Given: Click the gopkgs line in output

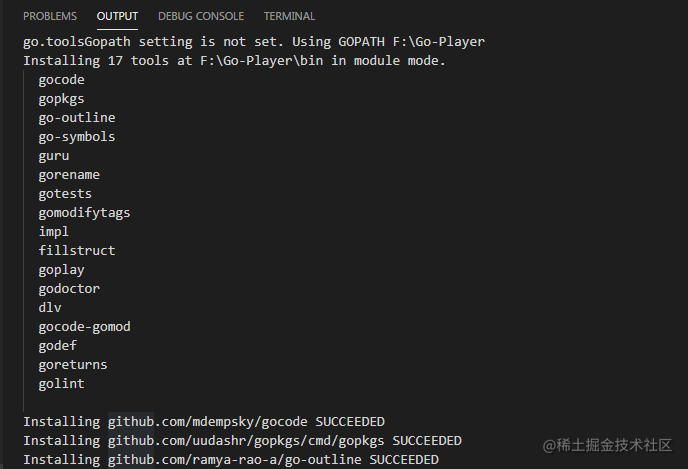Looking at the screenshot, I should (61, 99).
